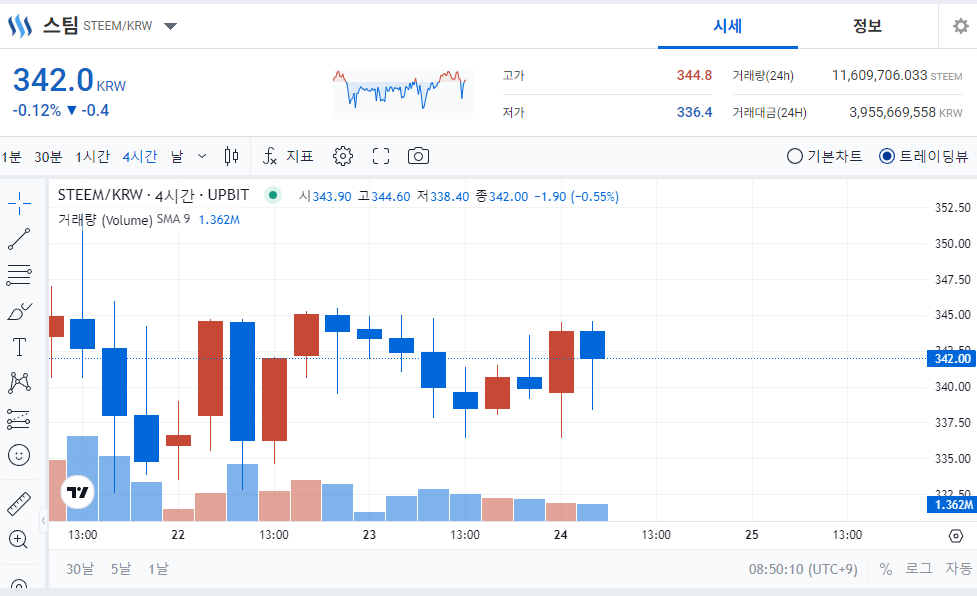Open timezone menu showing UTC+9 clock

[803, 569]
